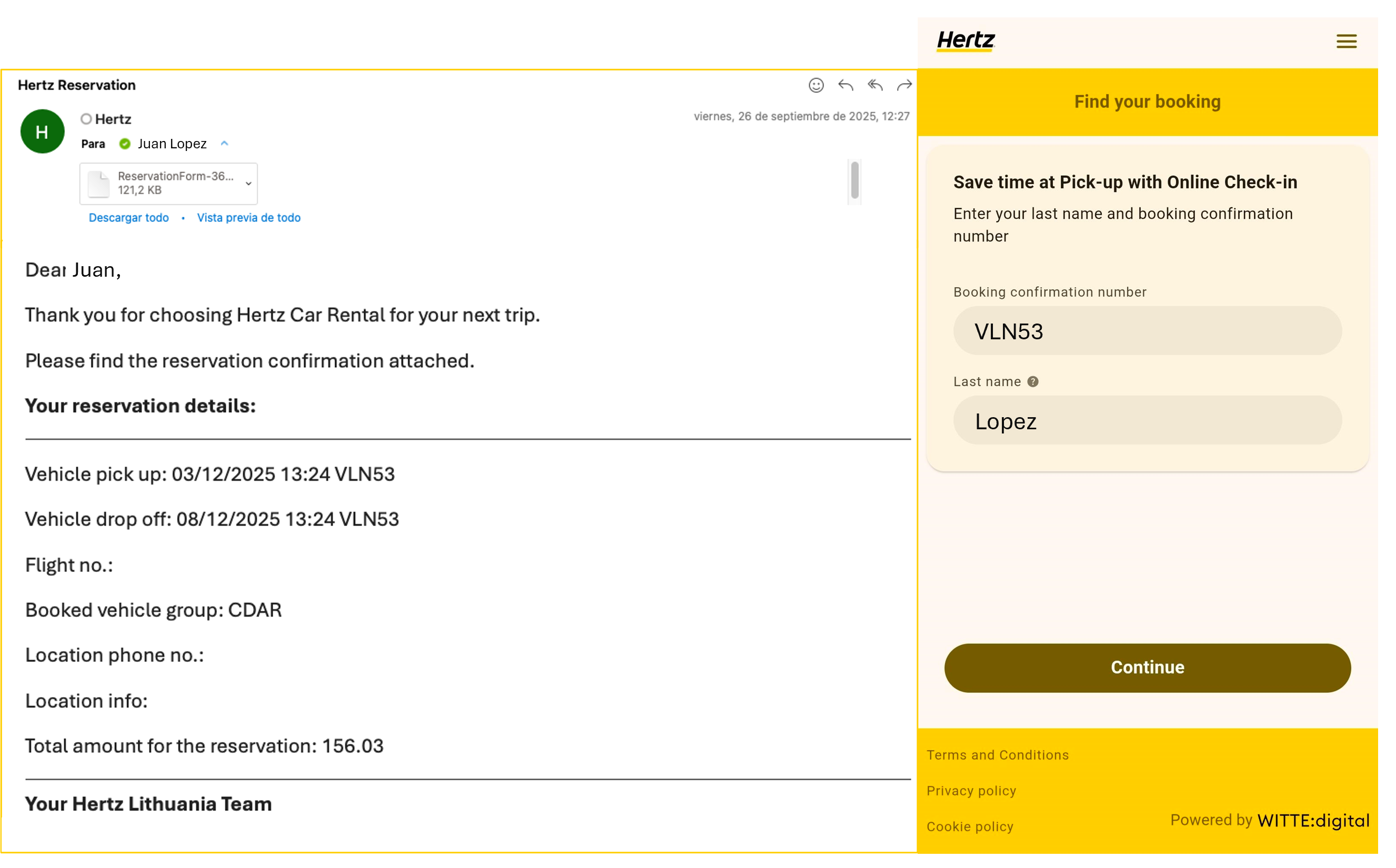Click the Location info line
The image size is (1396, 868).
point(86,701)
